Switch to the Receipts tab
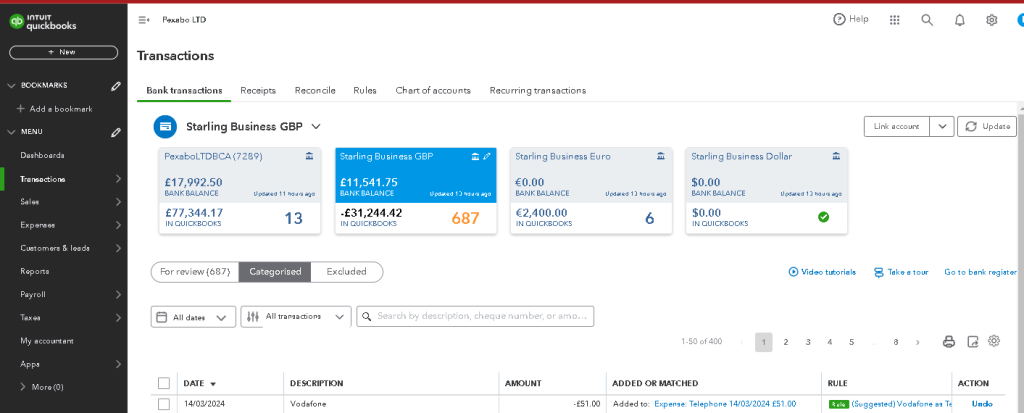The width and height of the screenshot is (1024, 413). (x=258, y=90)
